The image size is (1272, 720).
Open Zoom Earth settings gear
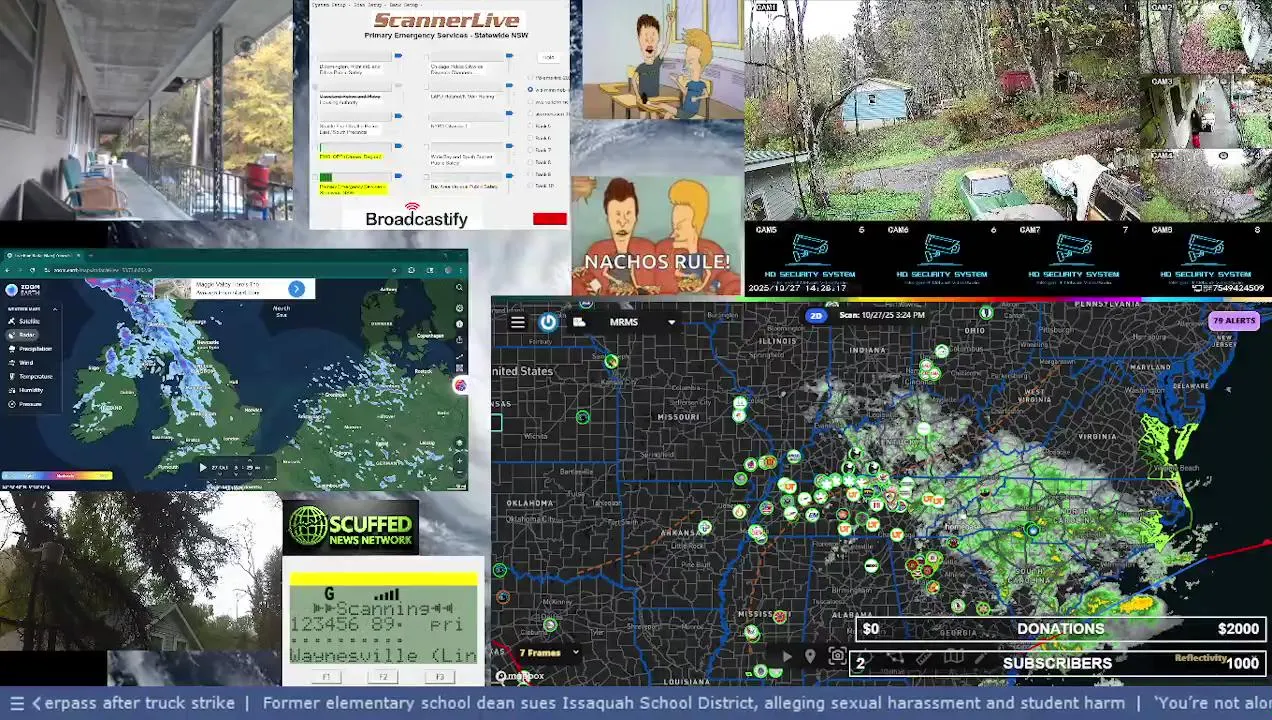[x=459, y=308]
